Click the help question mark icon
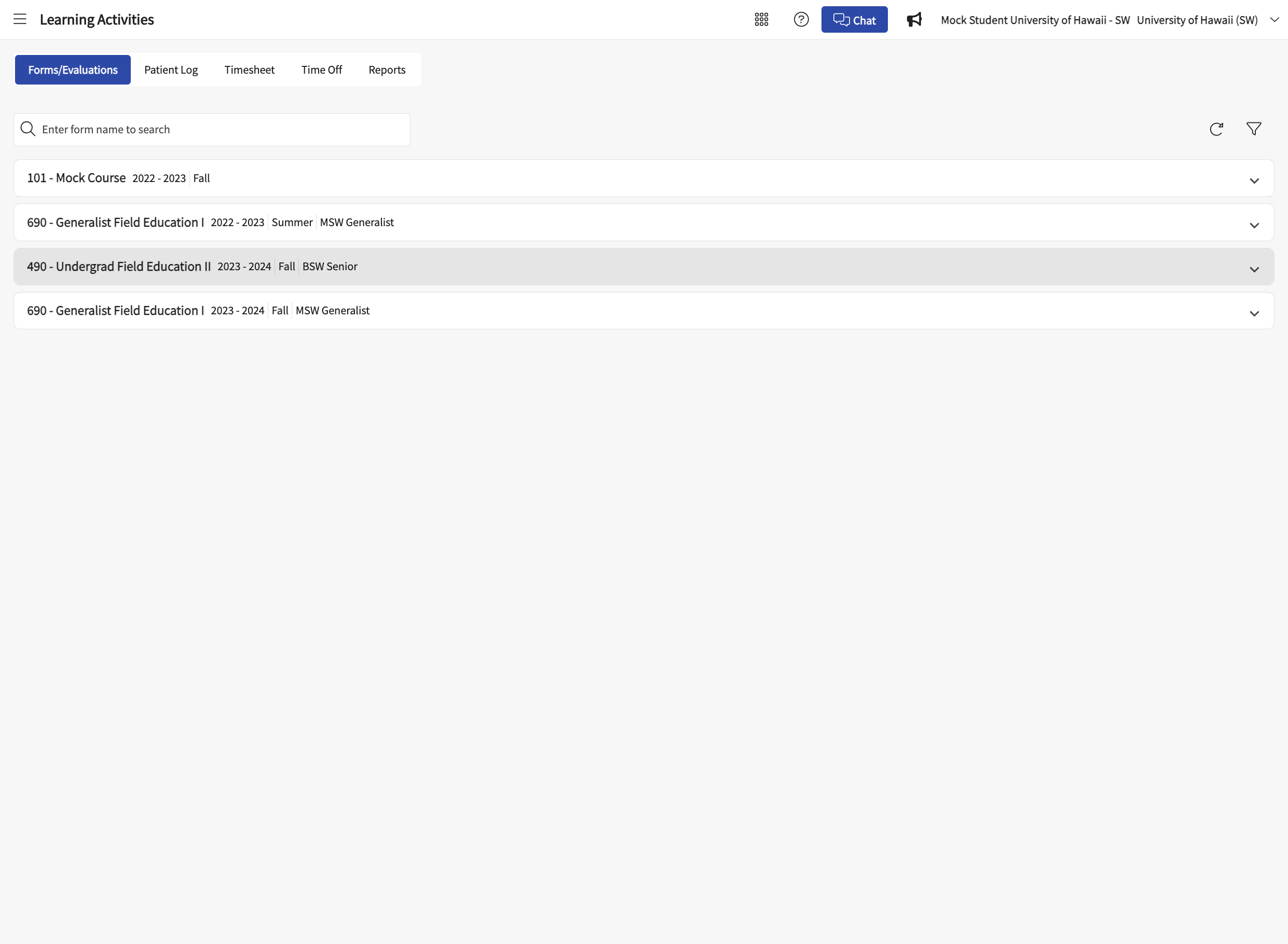1288x944 pixels. tap(801, 19)
